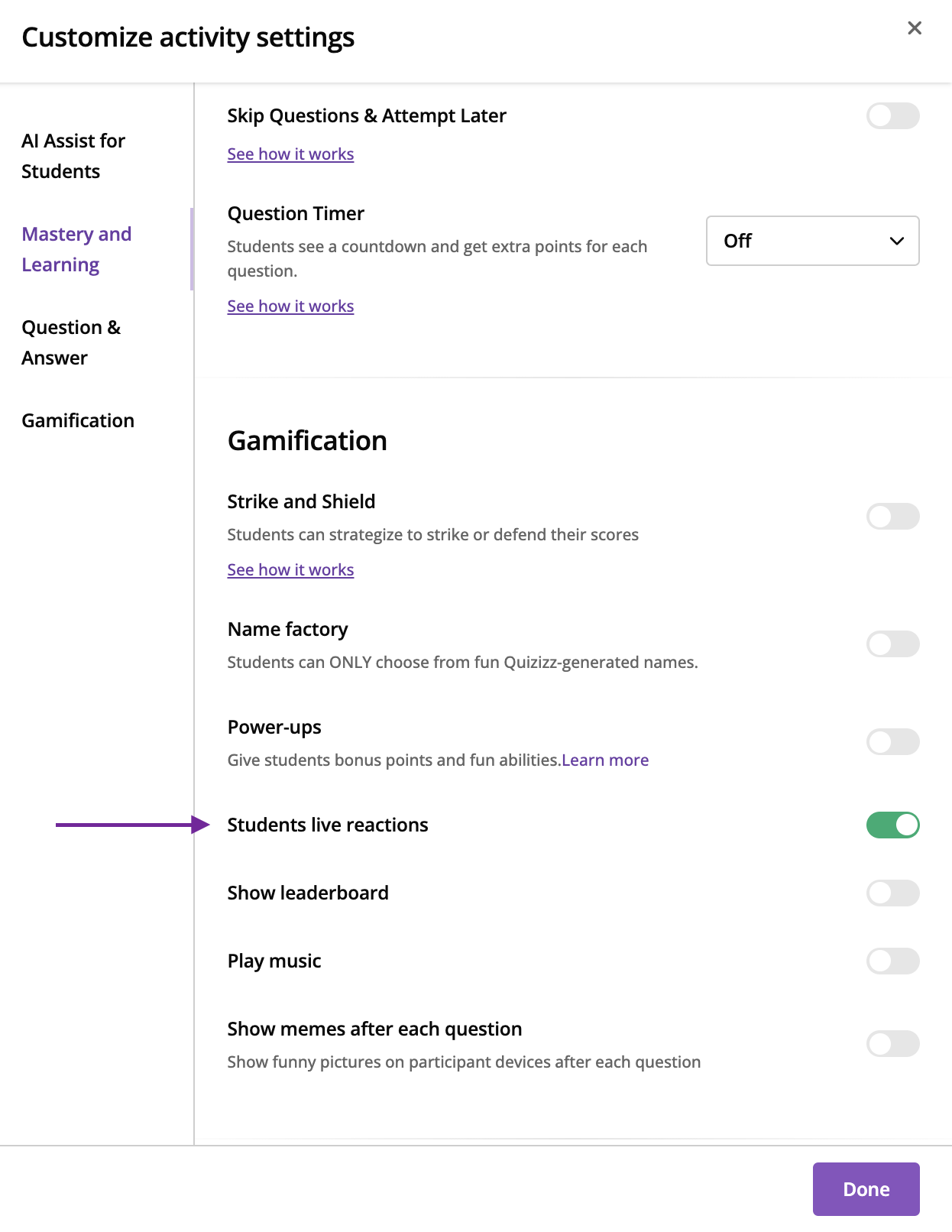Viewport: 952px width, 1232px height.
Task: Close the Customize activity settings dialog
Action: (914, 28)
